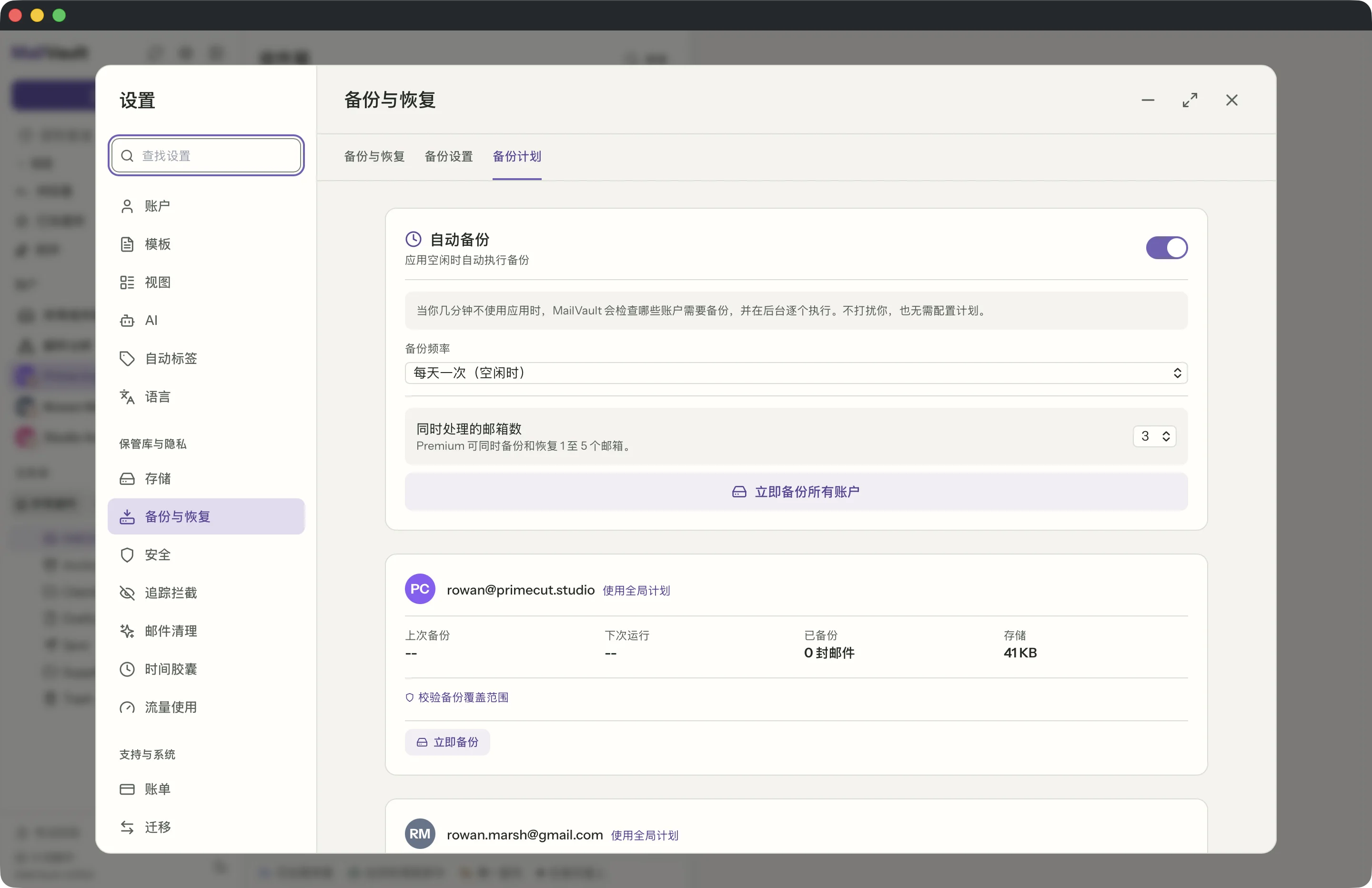Open the 流量使用 settings section
1372x888 pixels.
click(x=206, y=707)
